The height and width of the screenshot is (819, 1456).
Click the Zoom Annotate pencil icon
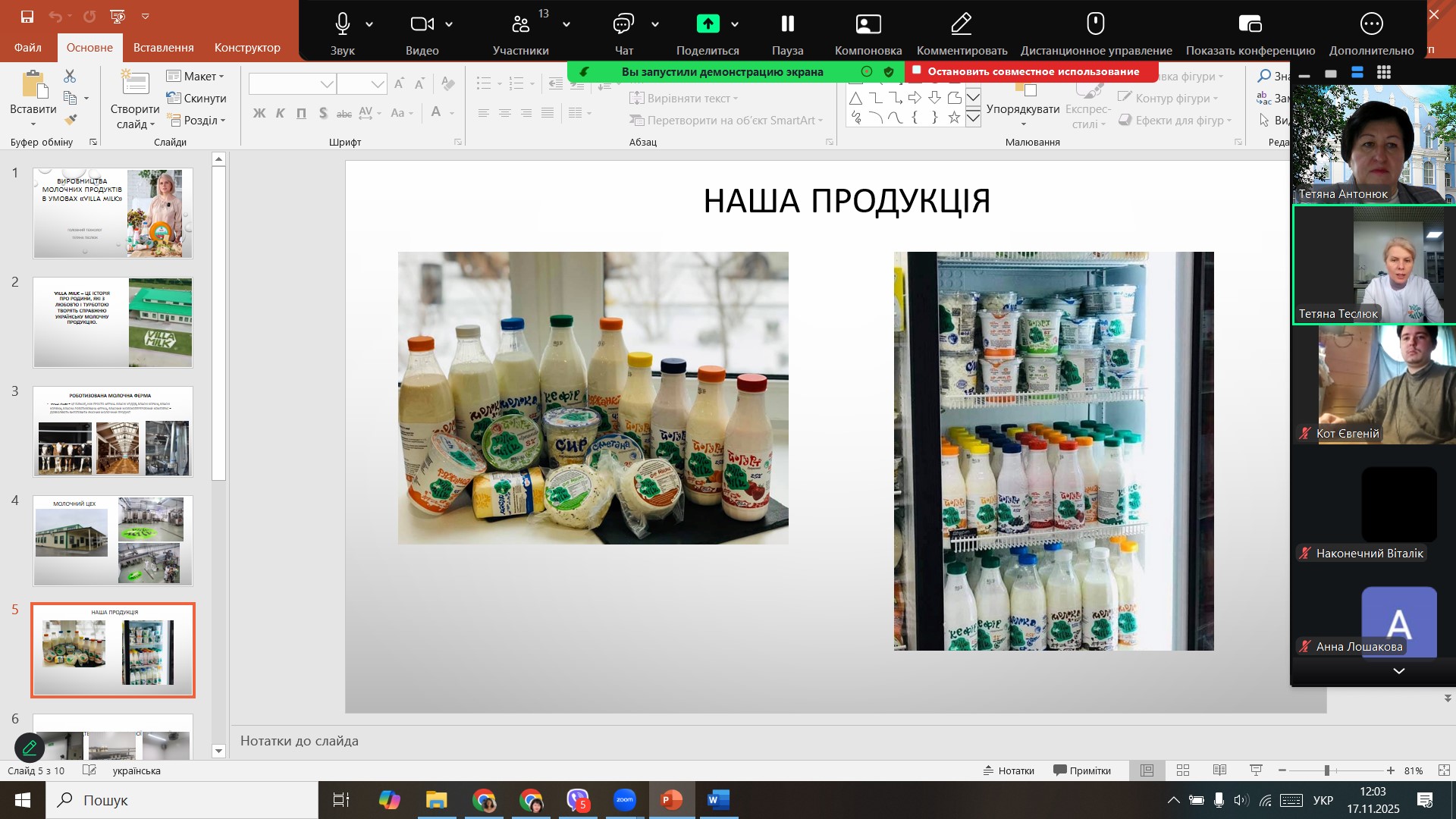[x=961, y=24]
